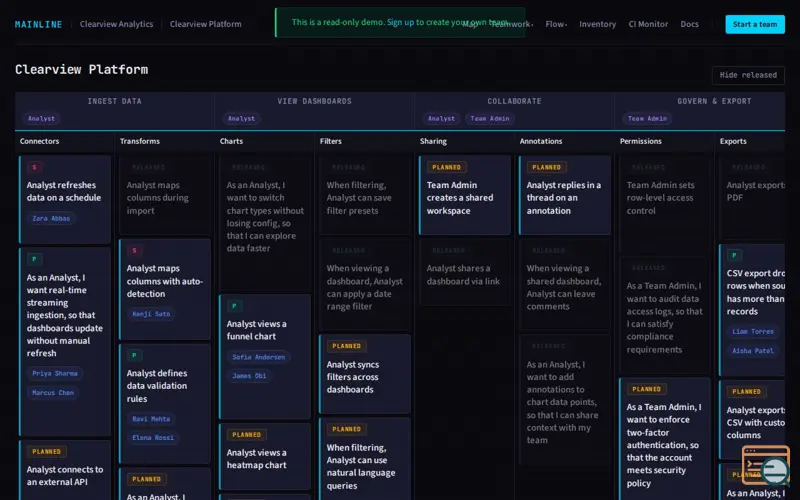
Task: Go to the Clearview Platform breadcrumb
Action: 206,24
